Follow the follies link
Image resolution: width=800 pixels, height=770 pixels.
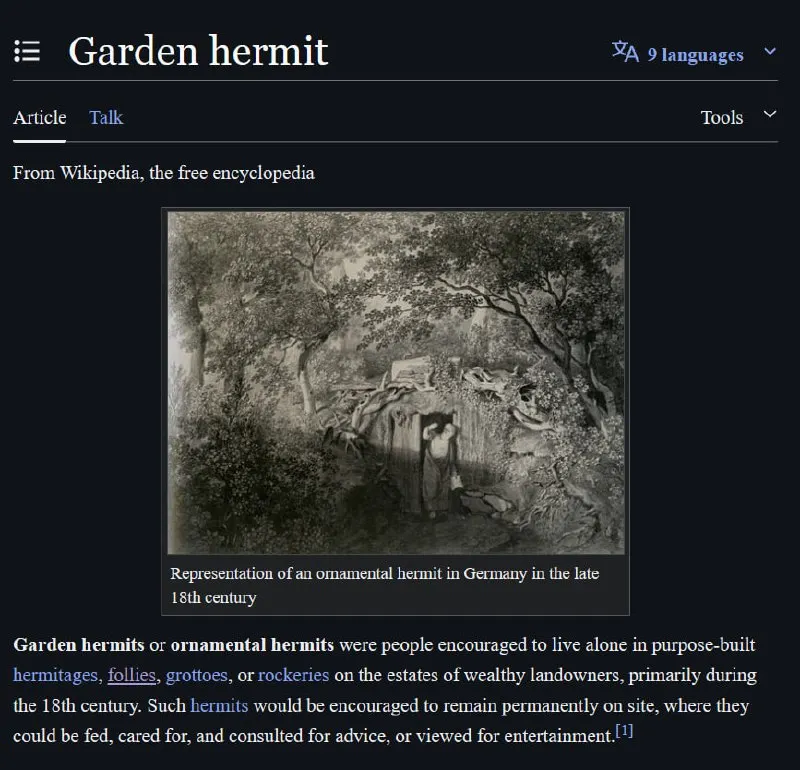[132, 675]
